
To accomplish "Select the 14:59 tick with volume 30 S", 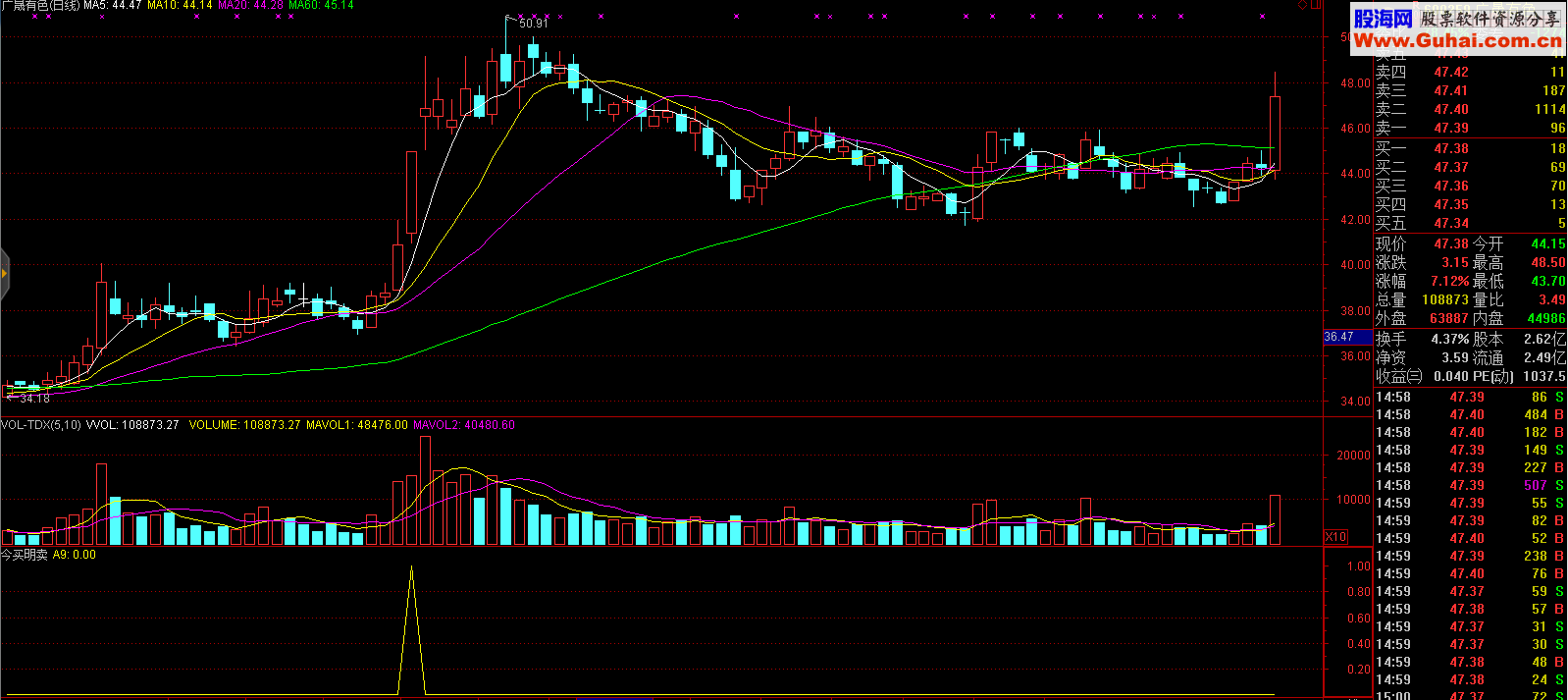I will (x=1470, y=644).
